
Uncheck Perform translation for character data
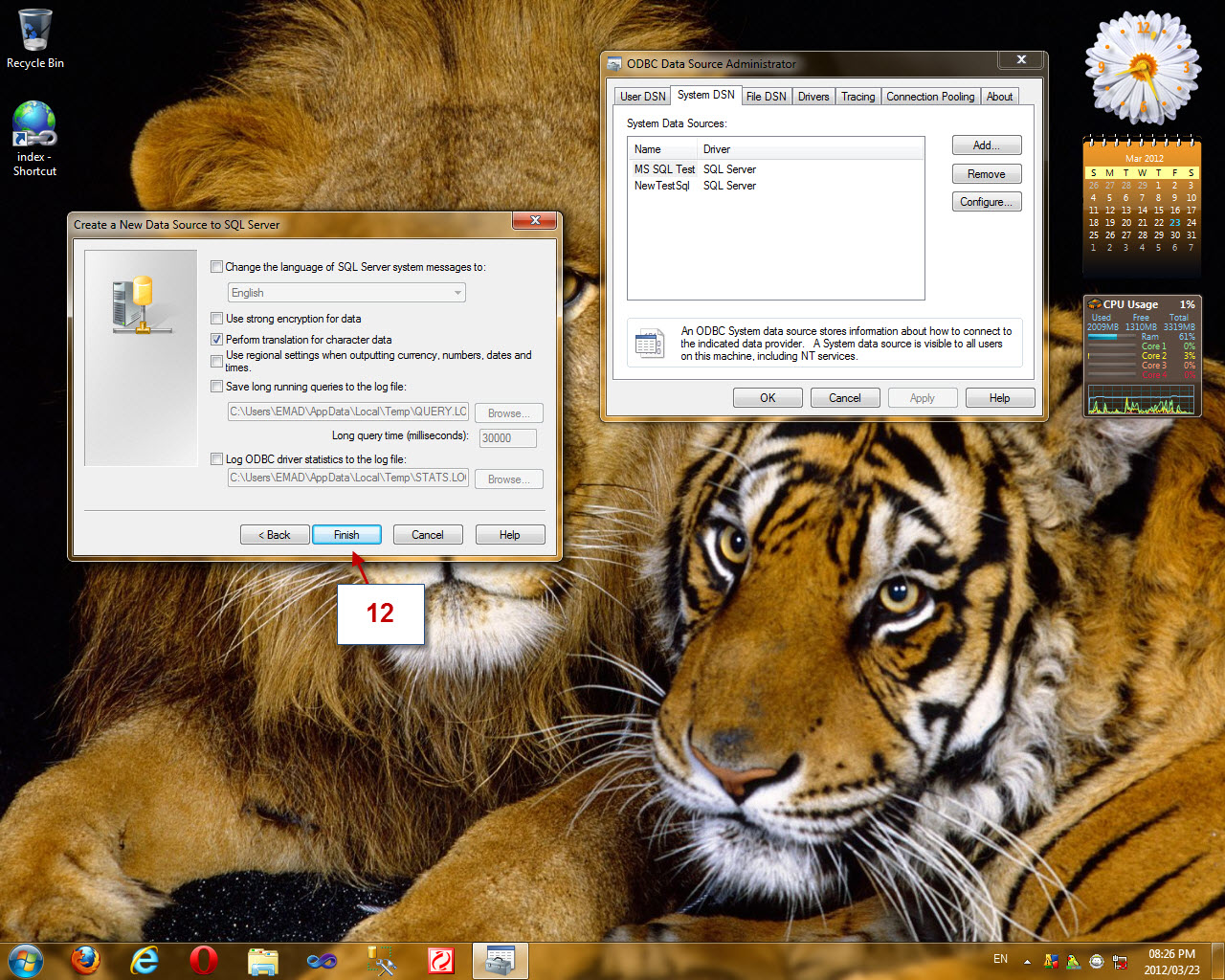(217, 340)
